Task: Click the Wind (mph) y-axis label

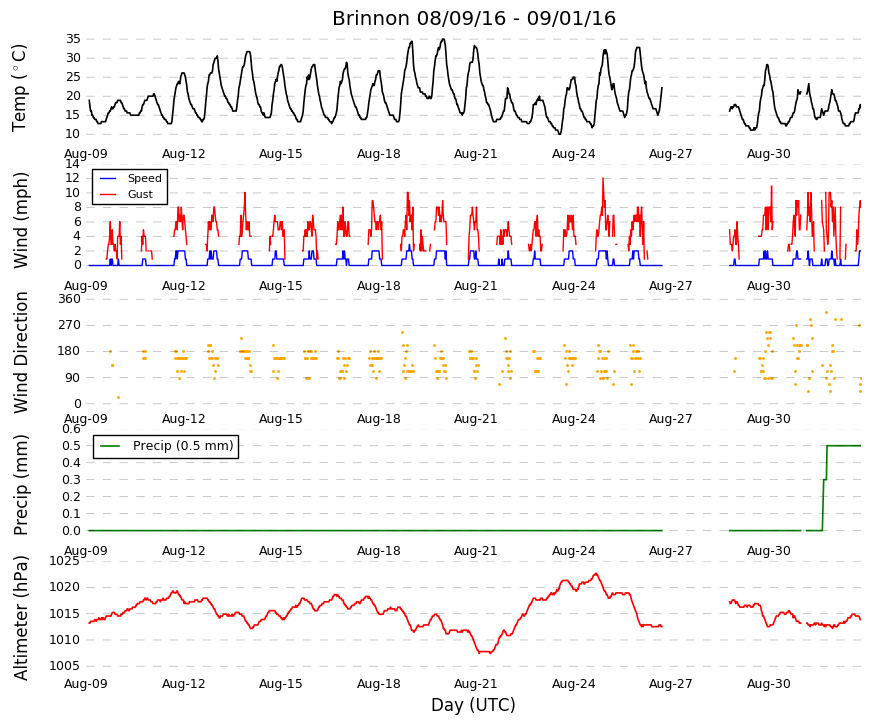Action: [x=20, y=221]
